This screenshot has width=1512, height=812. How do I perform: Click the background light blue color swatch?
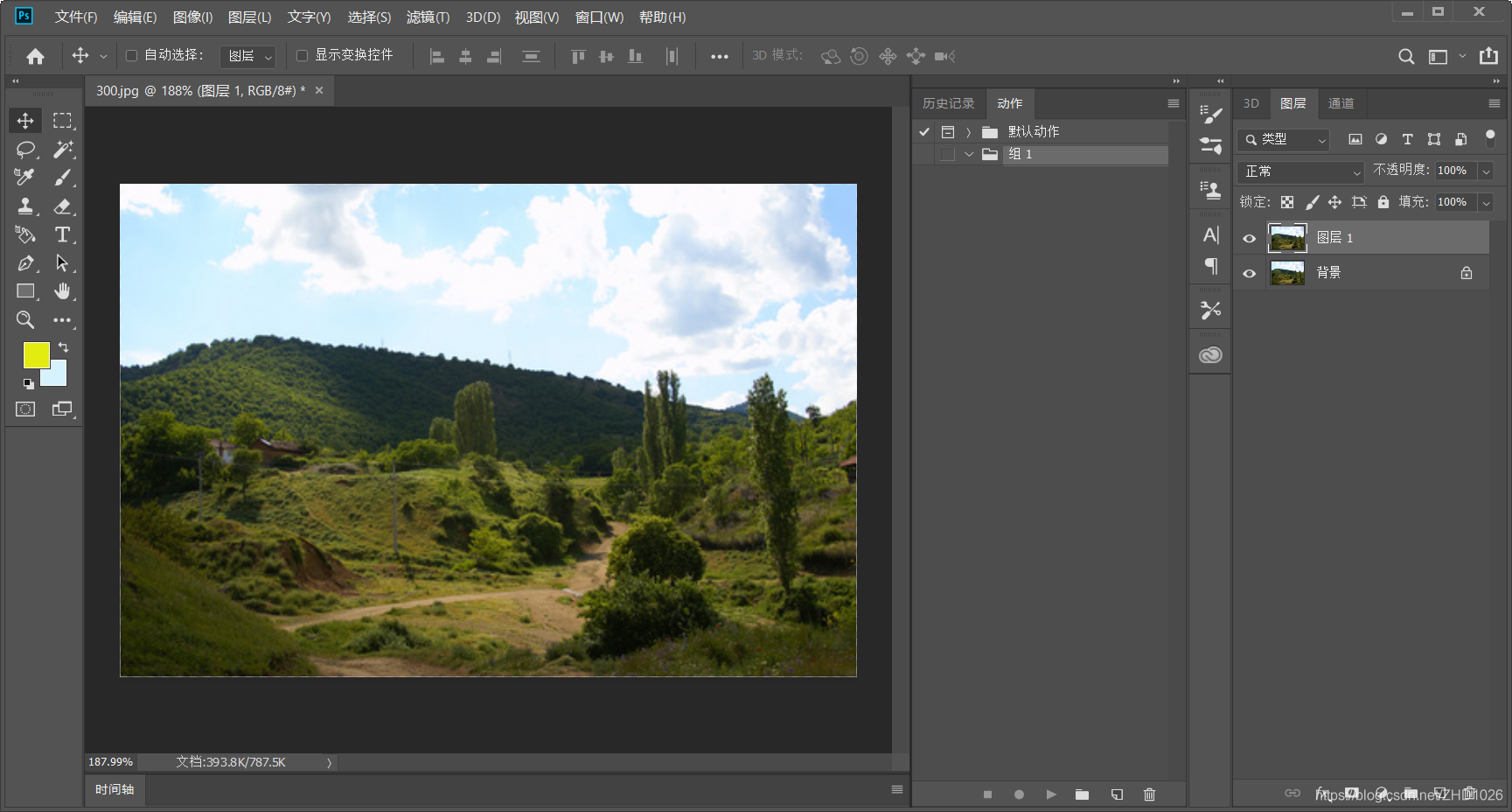[x=57, y=376]
